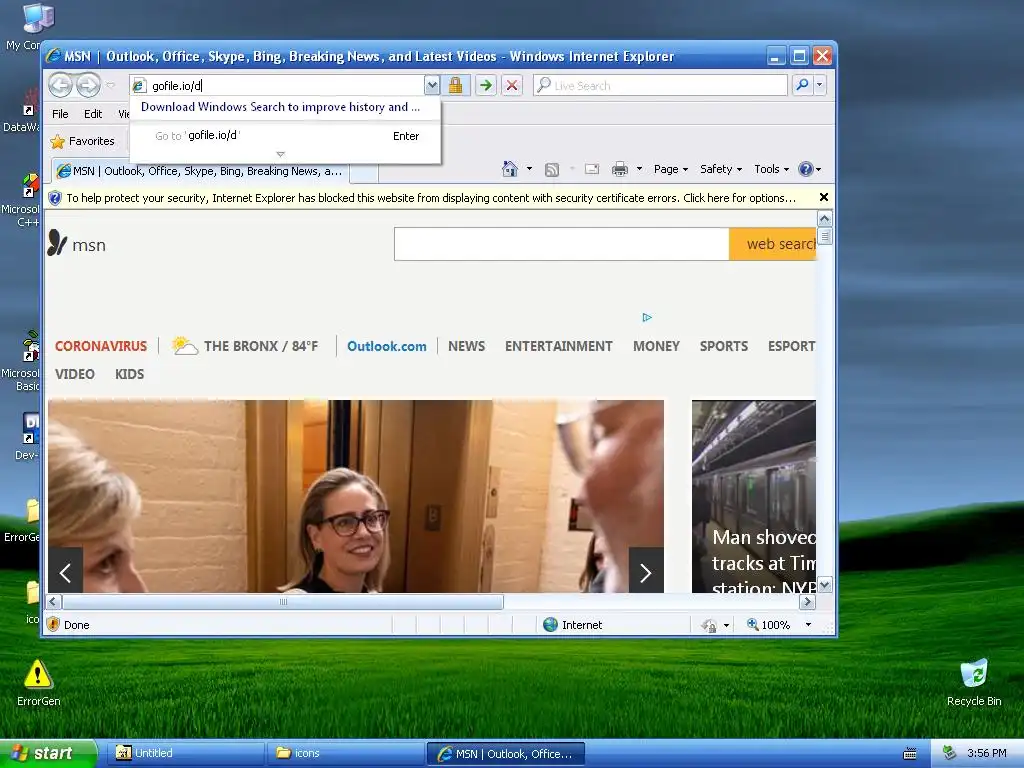Open the Edit menu
This screenshot has width=1024, height=768.
point(93,114)
